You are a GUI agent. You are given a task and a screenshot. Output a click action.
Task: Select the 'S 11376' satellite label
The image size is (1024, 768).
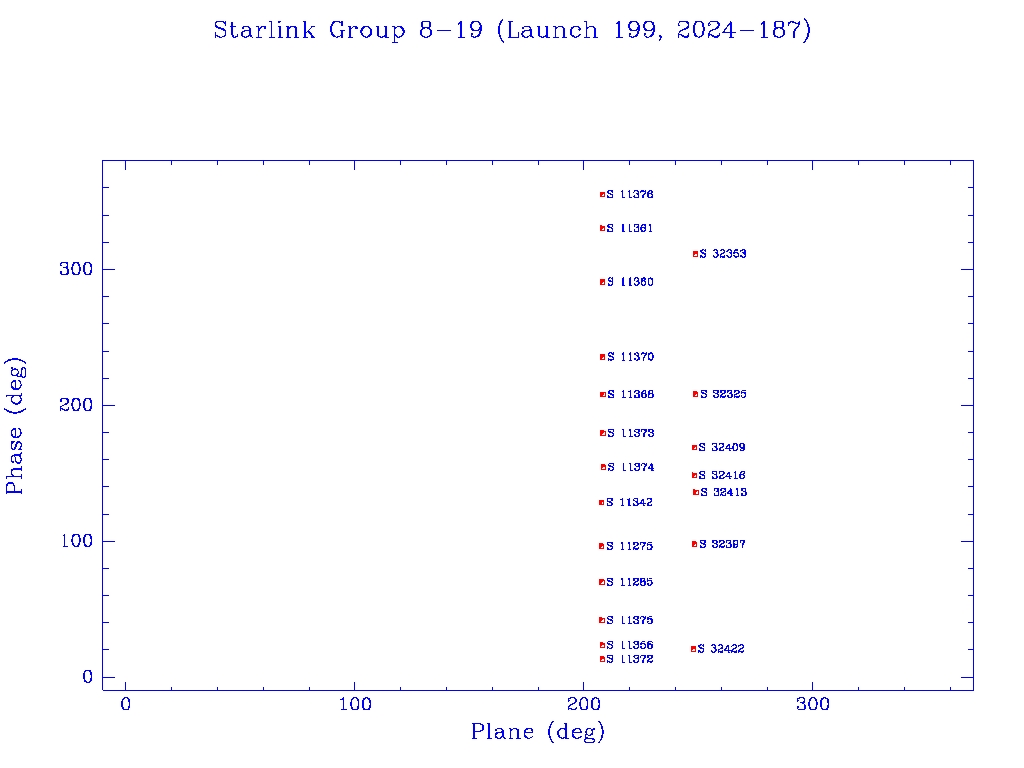(x=630, y=195)
